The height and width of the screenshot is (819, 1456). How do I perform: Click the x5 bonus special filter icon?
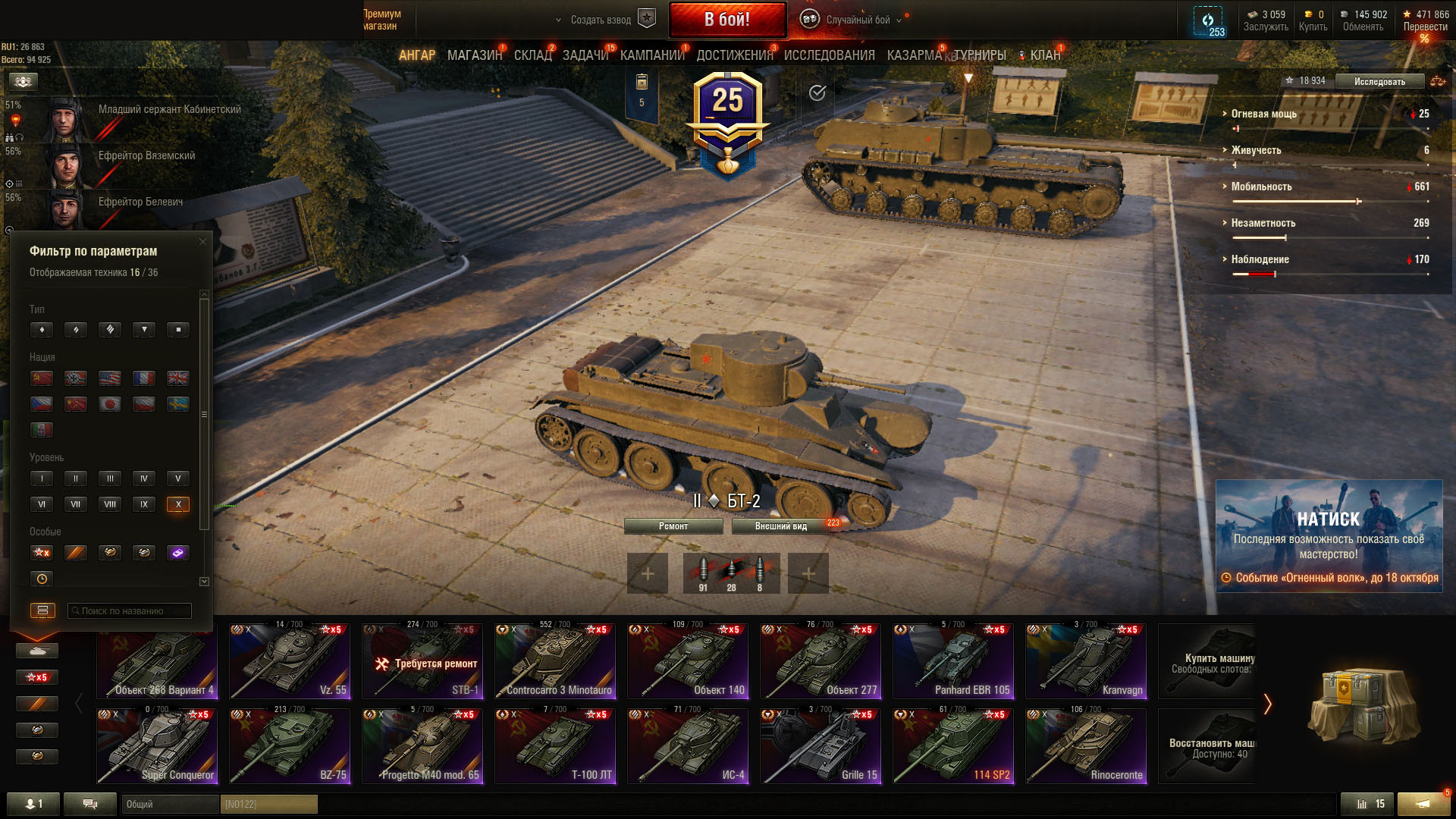[42, 553]
